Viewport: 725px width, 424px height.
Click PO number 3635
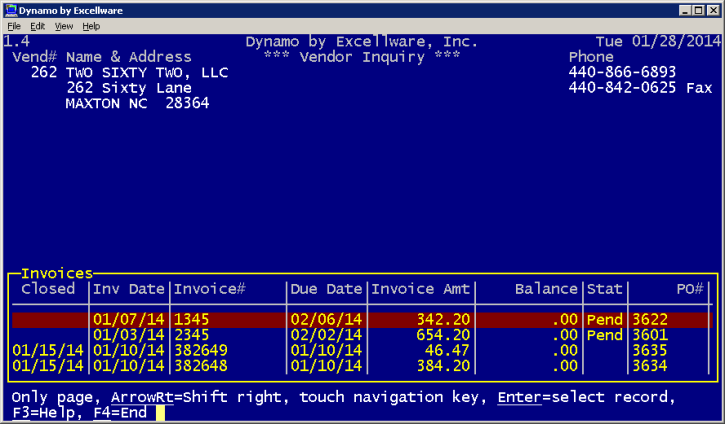pos(650,350)
